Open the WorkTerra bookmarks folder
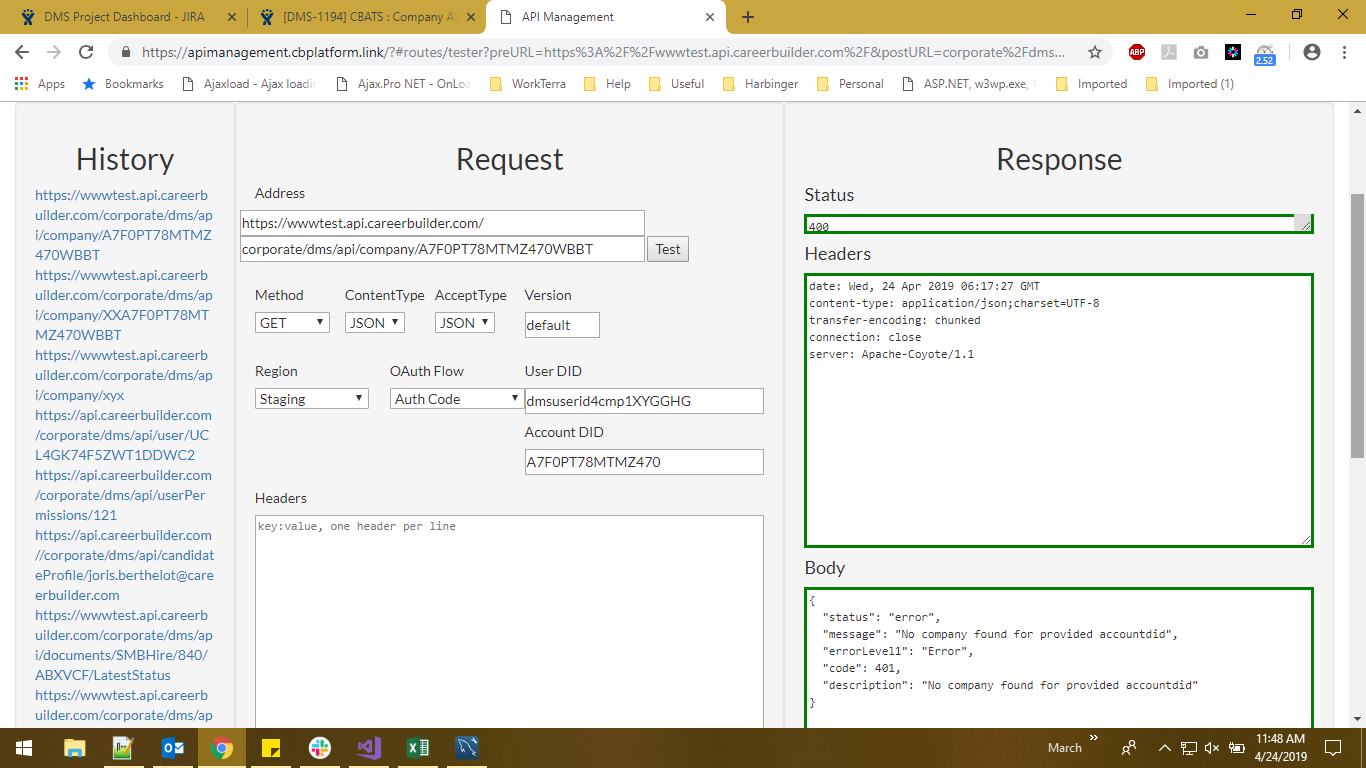The image size is (1366, 768). (527, 84)
